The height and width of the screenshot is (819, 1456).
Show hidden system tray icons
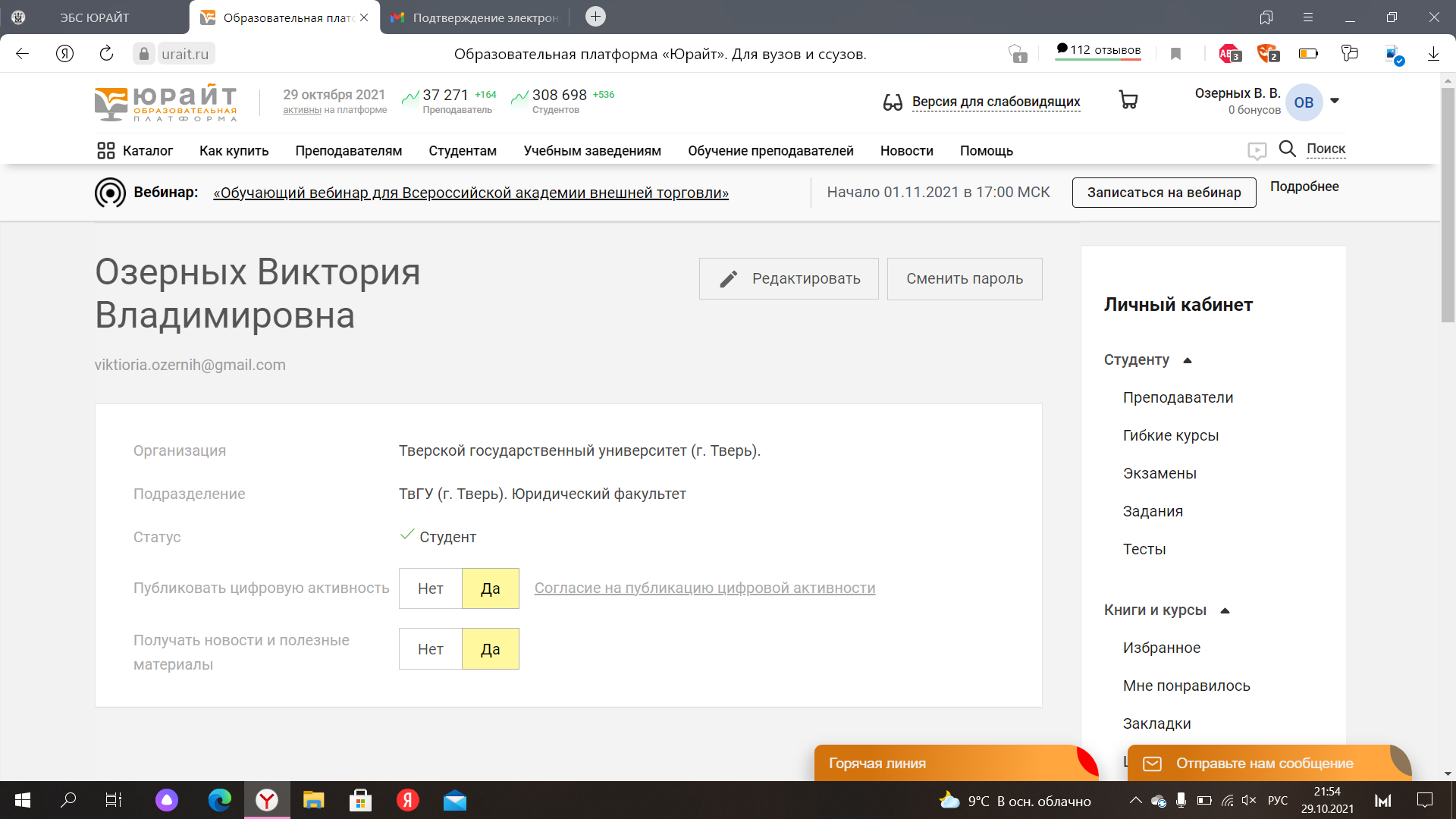1135,800
